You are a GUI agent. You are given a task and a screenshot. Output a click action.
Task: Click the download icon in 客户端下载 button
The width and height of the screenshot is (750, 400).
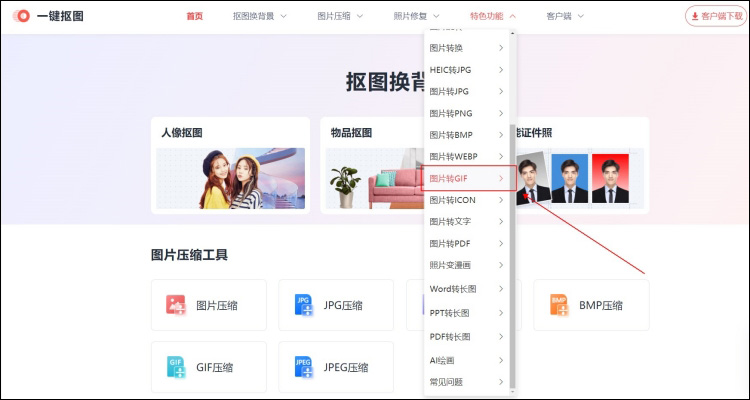coord(694,16)
